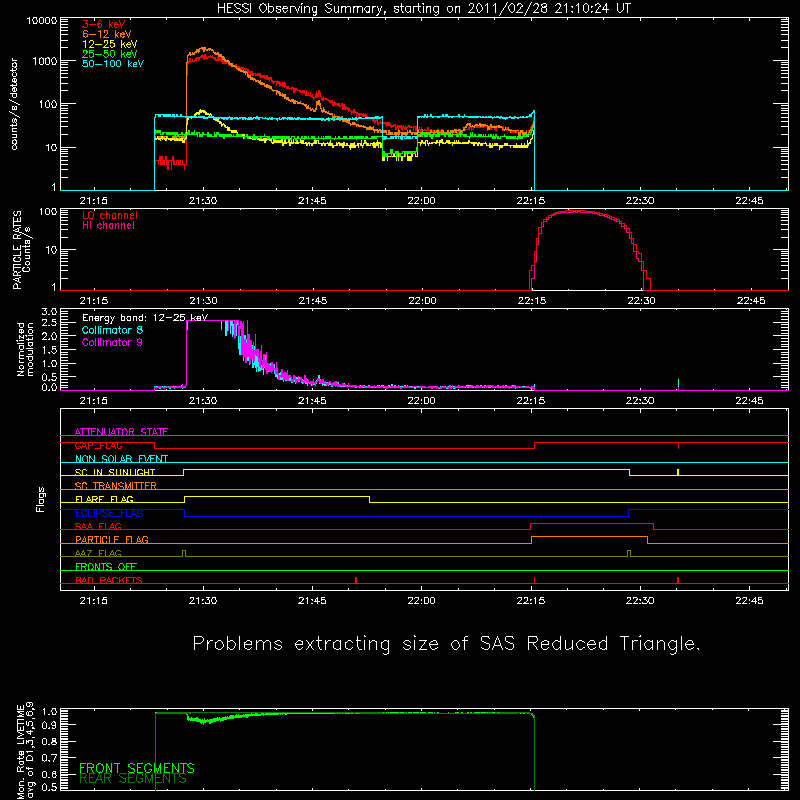800x800 pixels.
Task: Click the 10000 tick value of count rates axis
Action: tap(42, 21)
